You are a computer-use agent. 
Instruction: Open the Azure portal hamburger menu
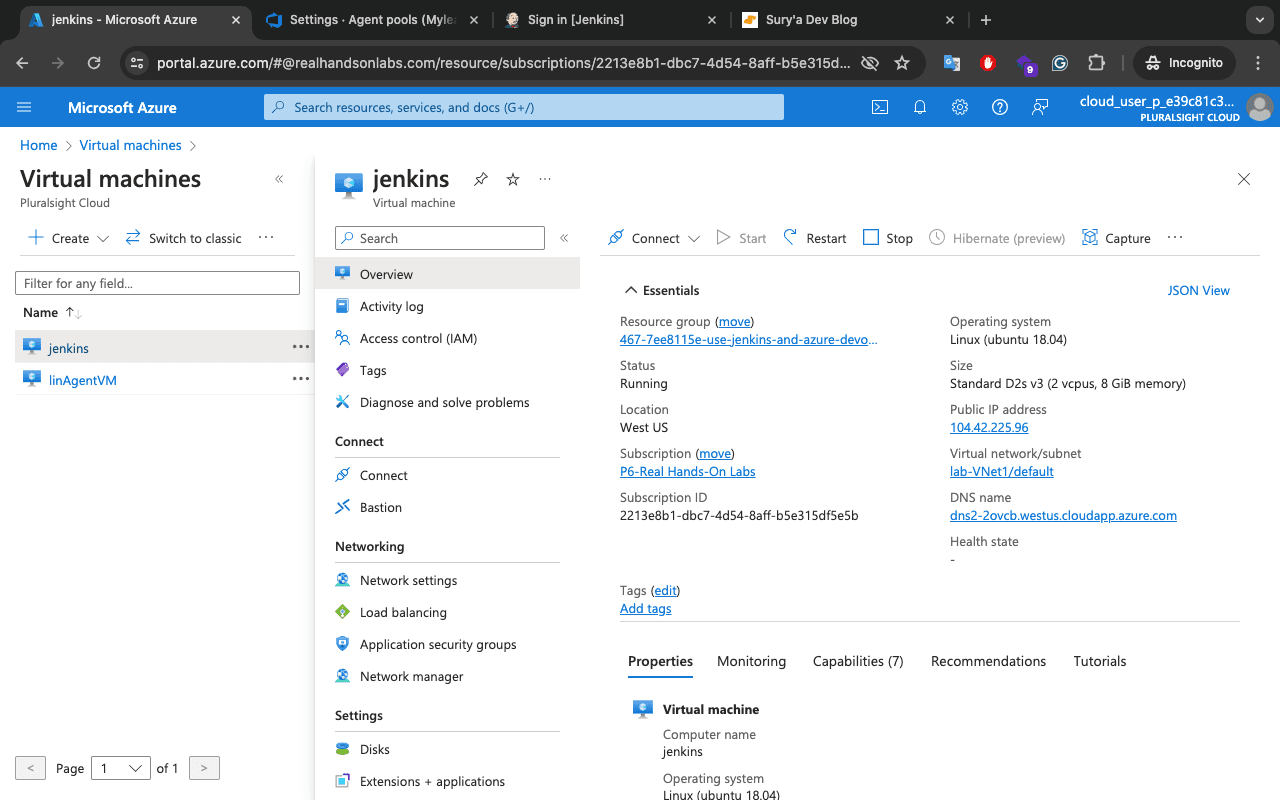(25, 107)
